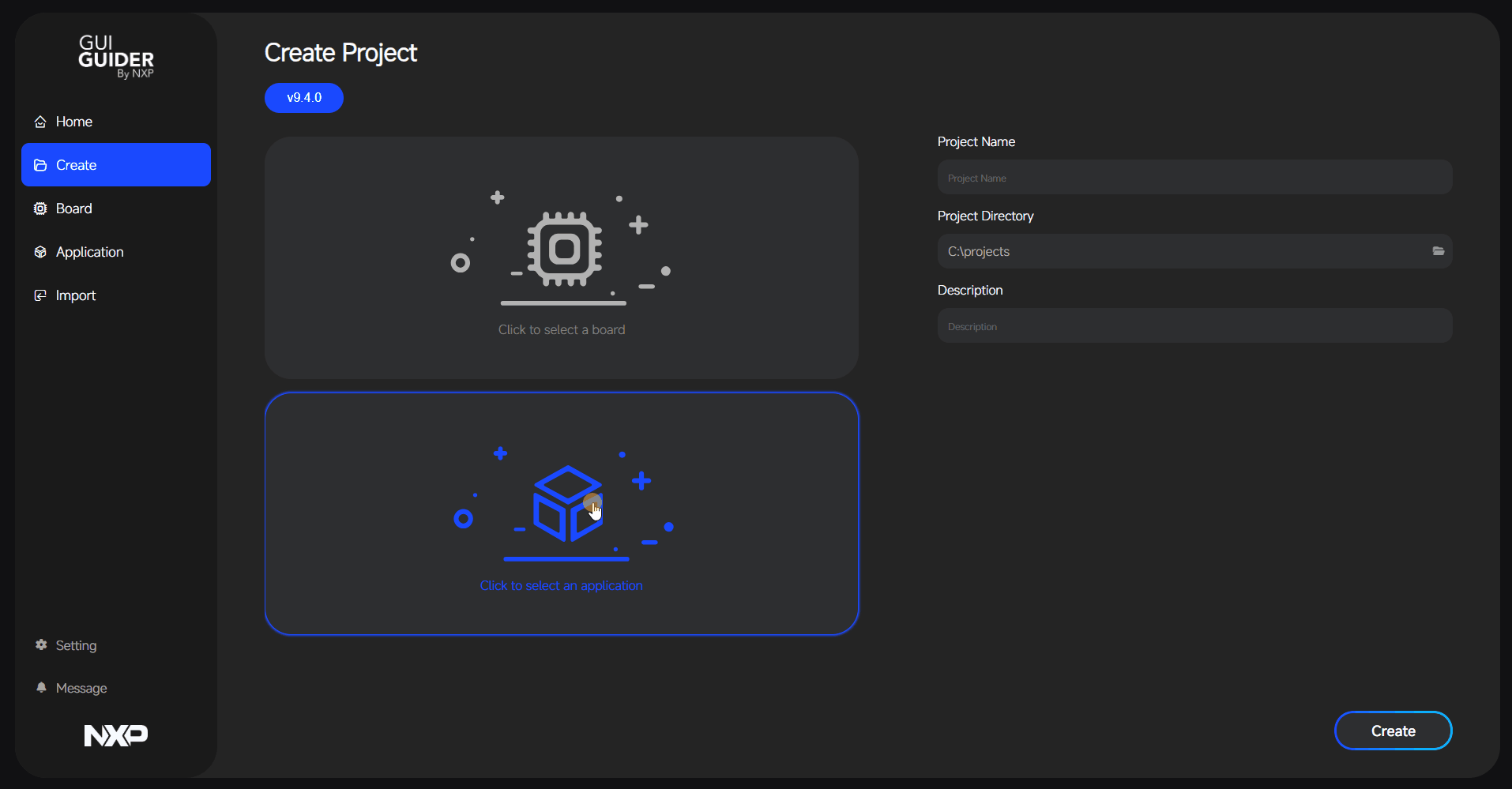Image resolution: width=1512 pixels, height=789 pixels.
Task: Click the Board chip icon in sidebar
Action: (x=40, y=209)
